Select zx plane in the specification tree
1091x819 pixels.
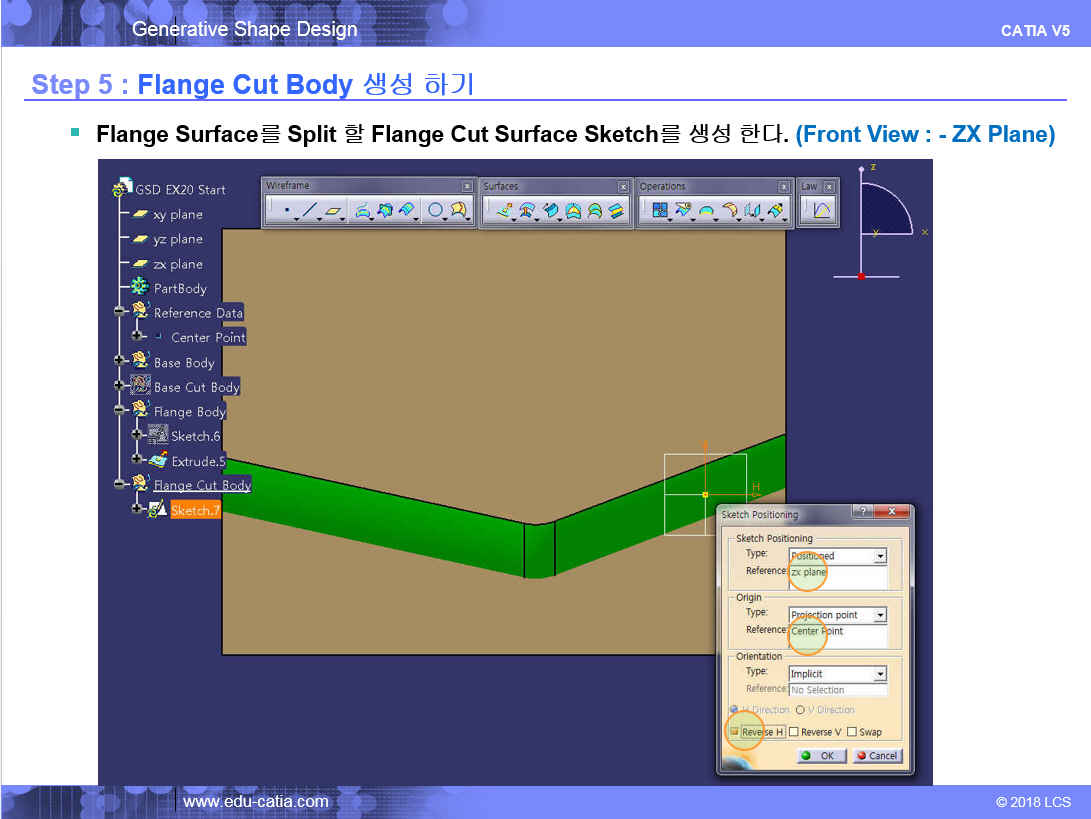177,264
